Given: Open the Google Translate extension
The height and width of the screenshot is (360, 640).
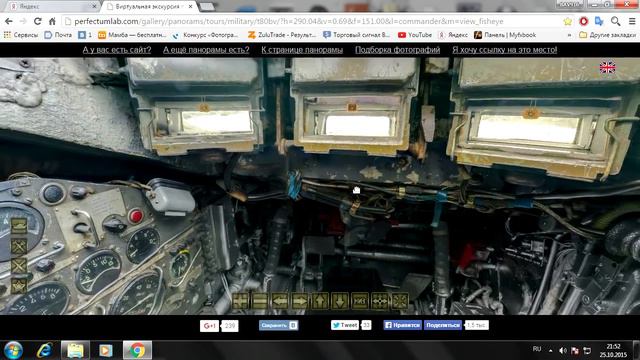Looking at the screenshot, I should click(599, 21).
